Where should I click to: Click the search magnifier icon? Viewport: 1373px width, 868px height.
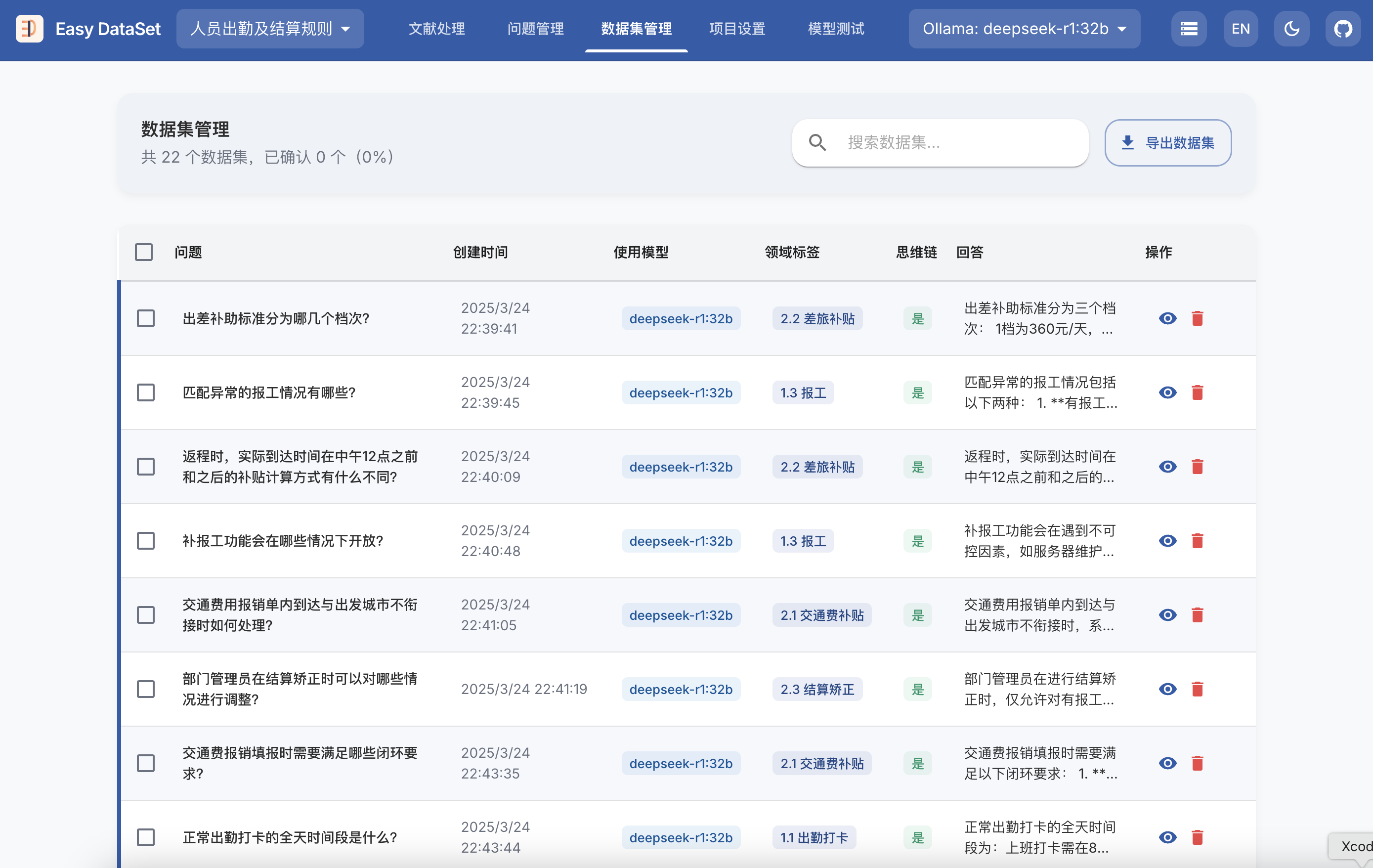tap(817, 142)
